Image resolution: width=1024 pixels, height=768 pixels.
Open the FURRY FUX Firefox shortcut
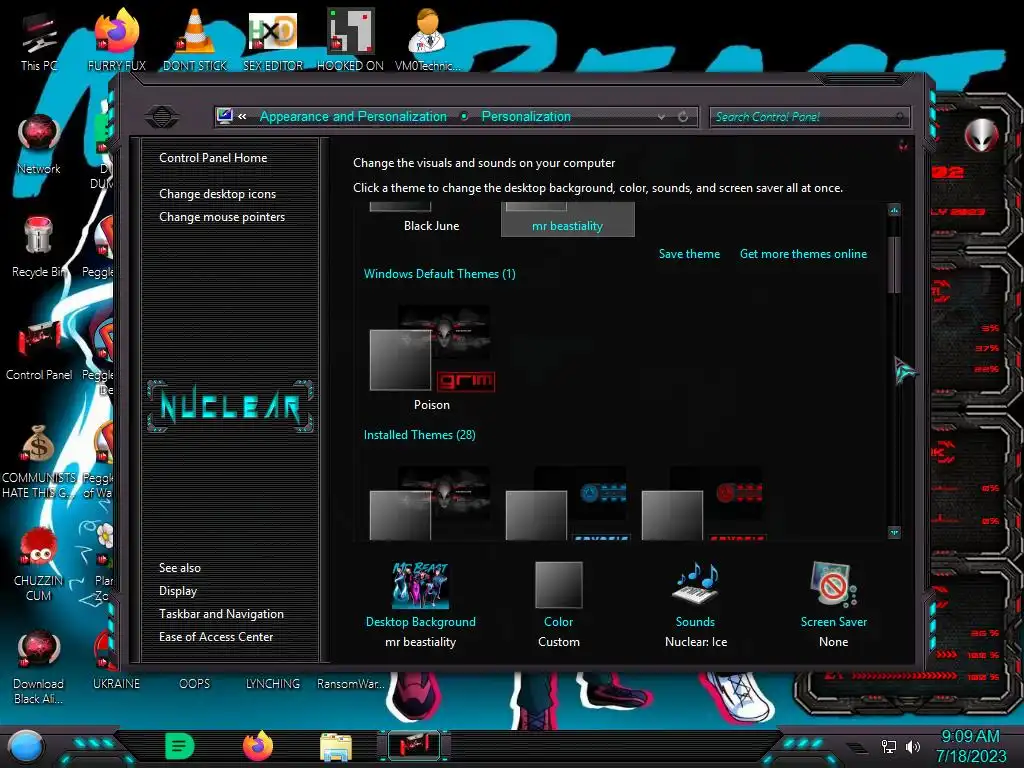click(116, 40)
